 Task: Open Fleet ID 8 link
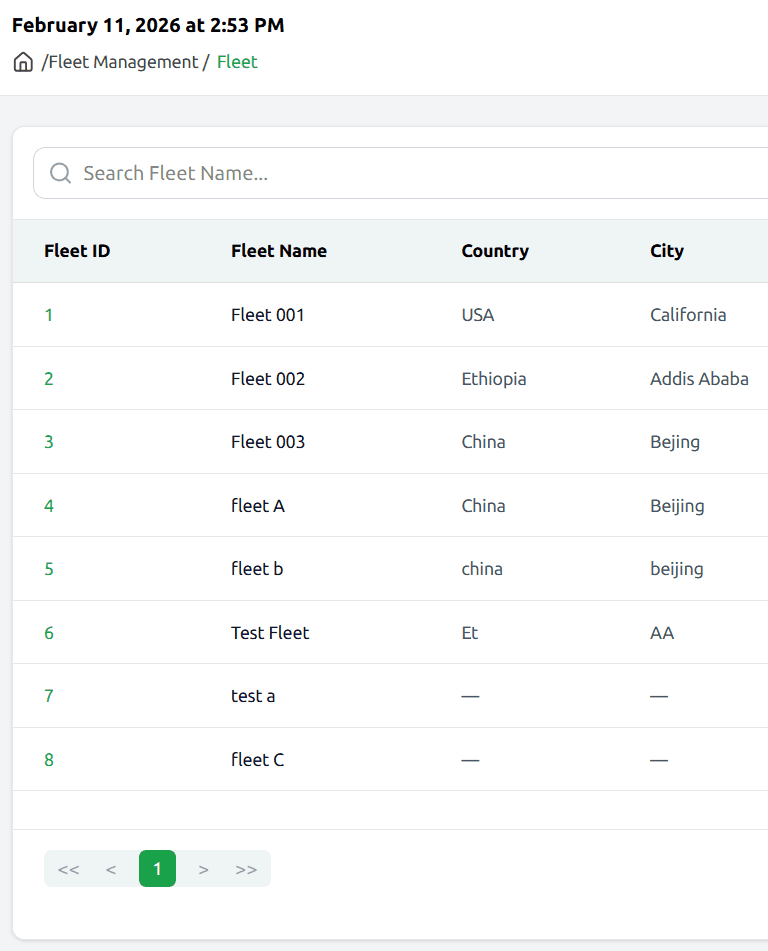49,760
